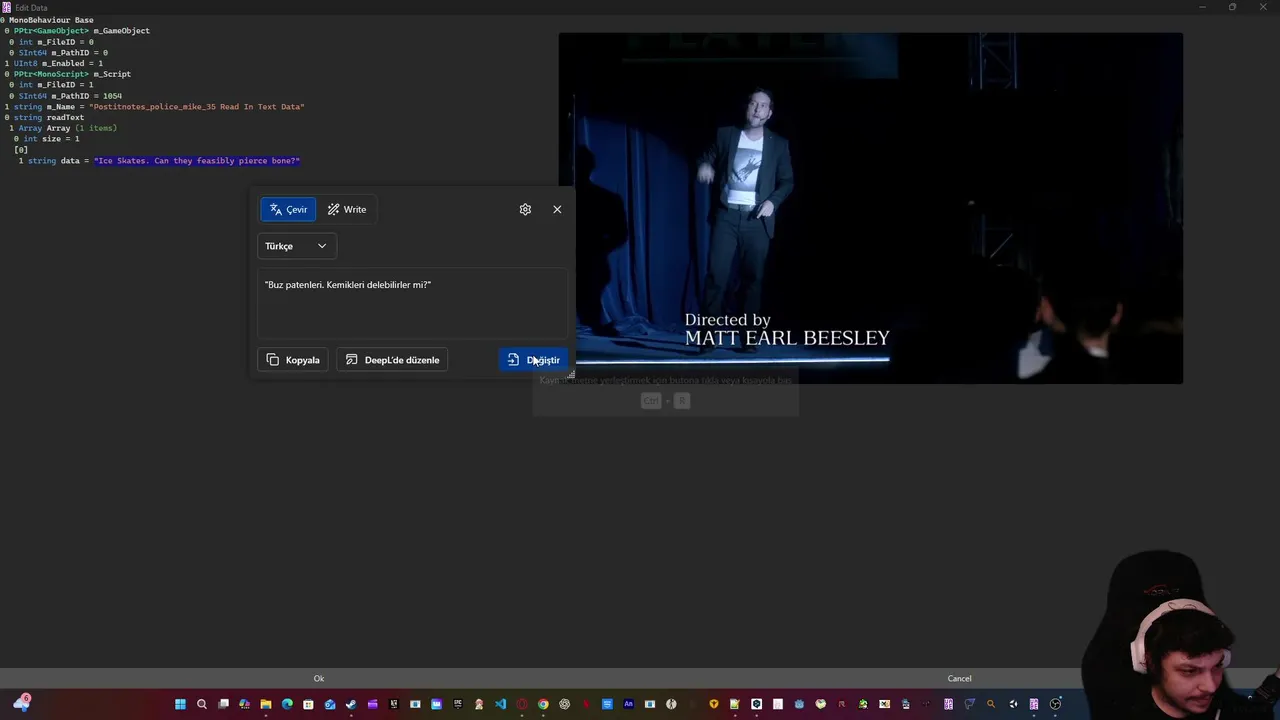Viewport: 1280px width, 720px height.
Task: Click the "Array Array (1 items)" line
Action: [x=63, y=128]
